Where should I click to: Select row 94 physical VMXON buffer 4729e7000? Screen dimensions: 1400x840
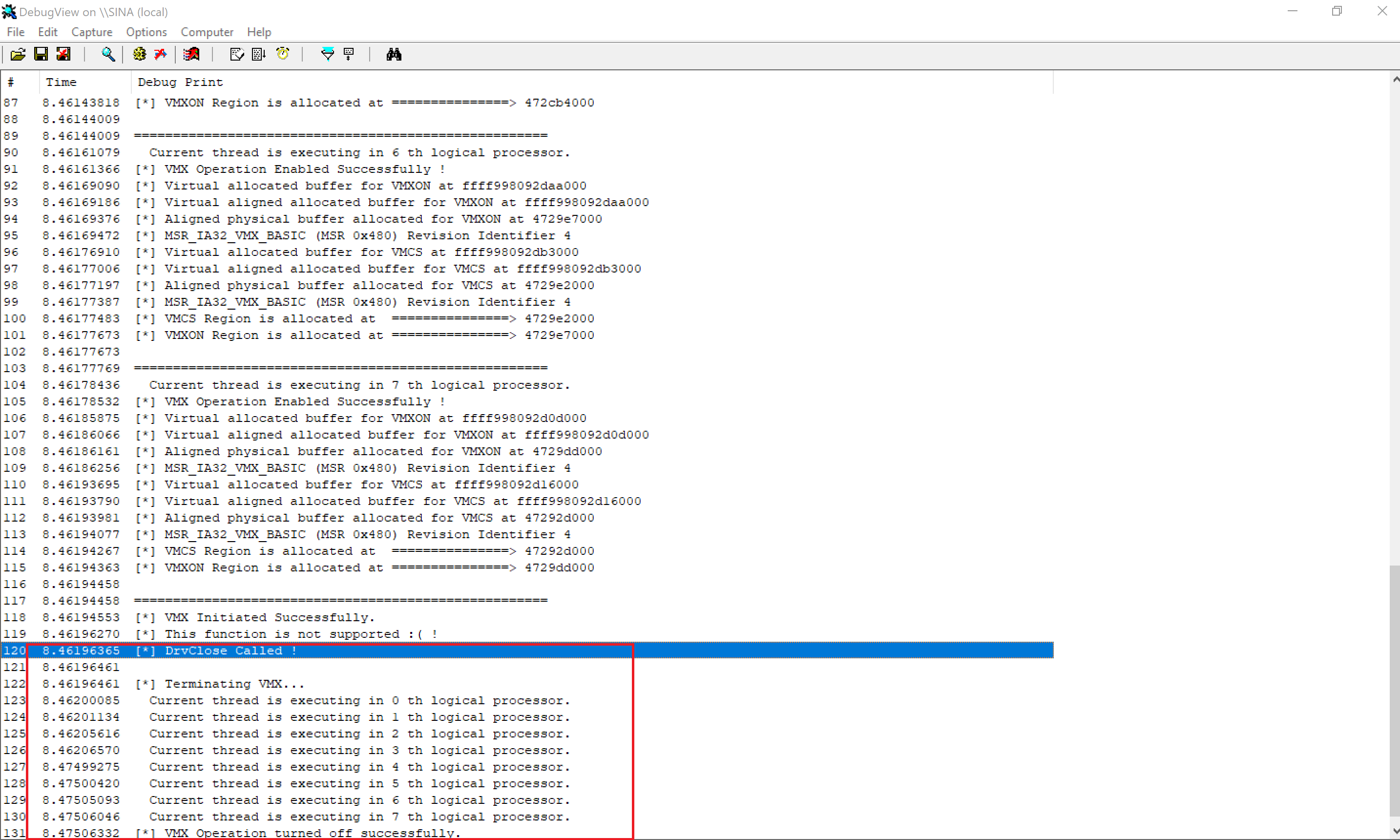527,219
